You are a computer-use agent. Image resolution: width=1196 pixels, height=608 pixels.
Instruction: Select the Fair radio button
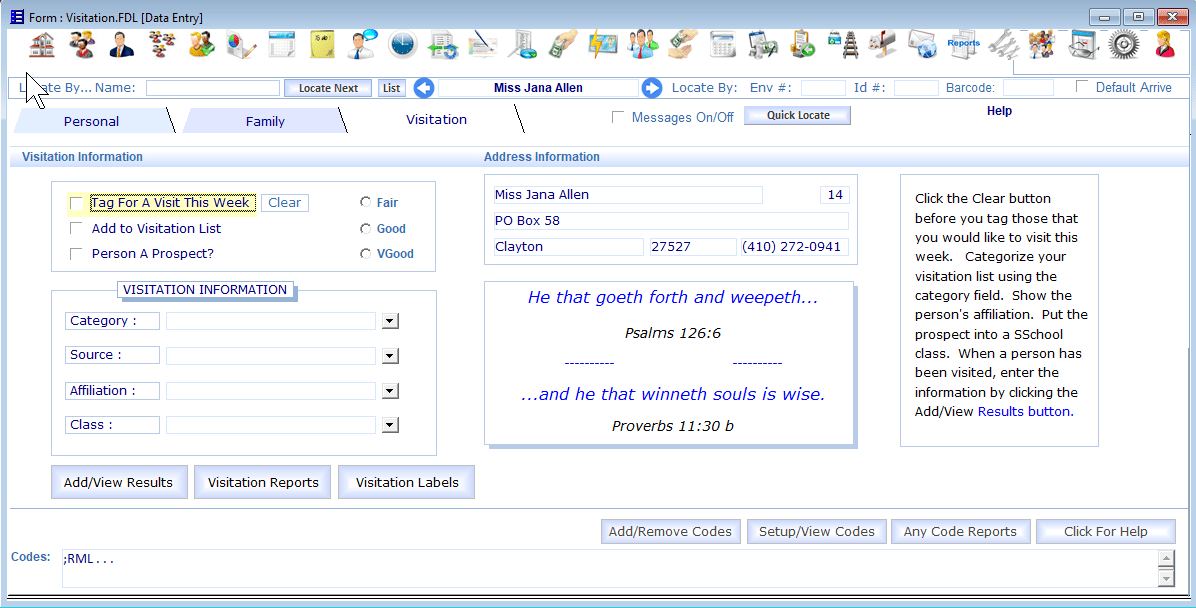tap(365, 202)
